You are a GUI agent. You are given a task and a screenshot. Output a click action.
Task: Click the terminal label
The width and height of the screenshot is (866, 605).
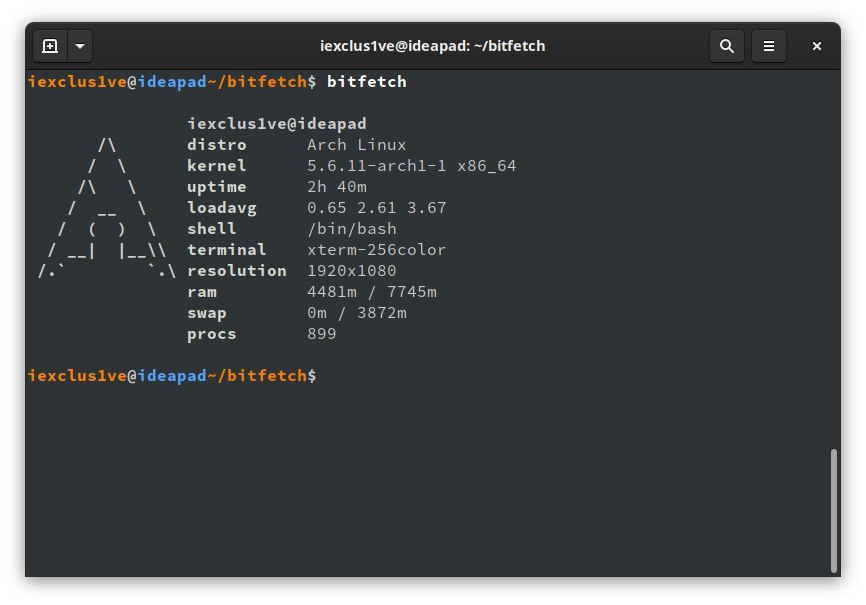[226, 250]
